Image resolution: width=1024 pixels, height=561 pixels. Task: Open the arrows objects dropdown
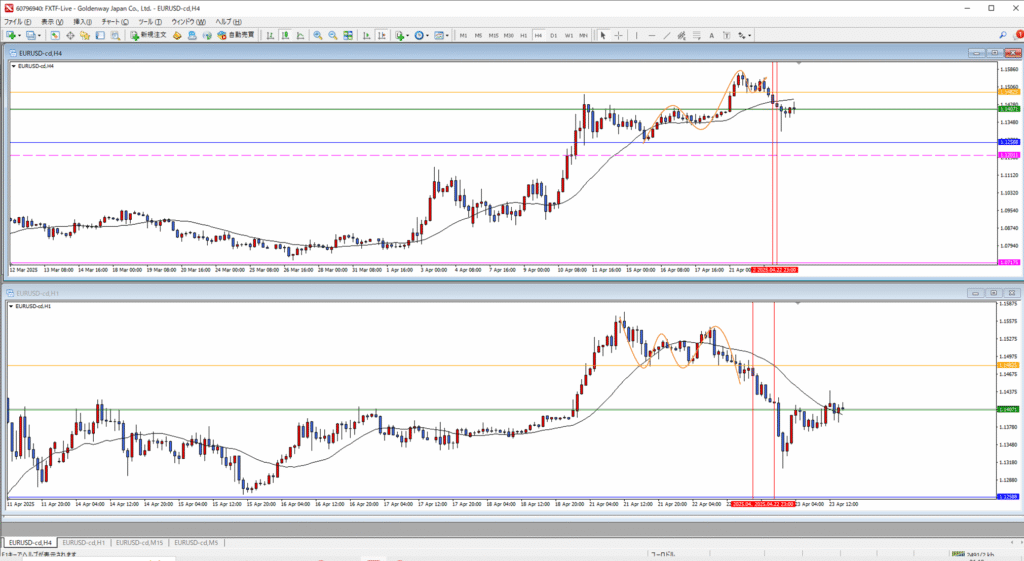(744, 35)
